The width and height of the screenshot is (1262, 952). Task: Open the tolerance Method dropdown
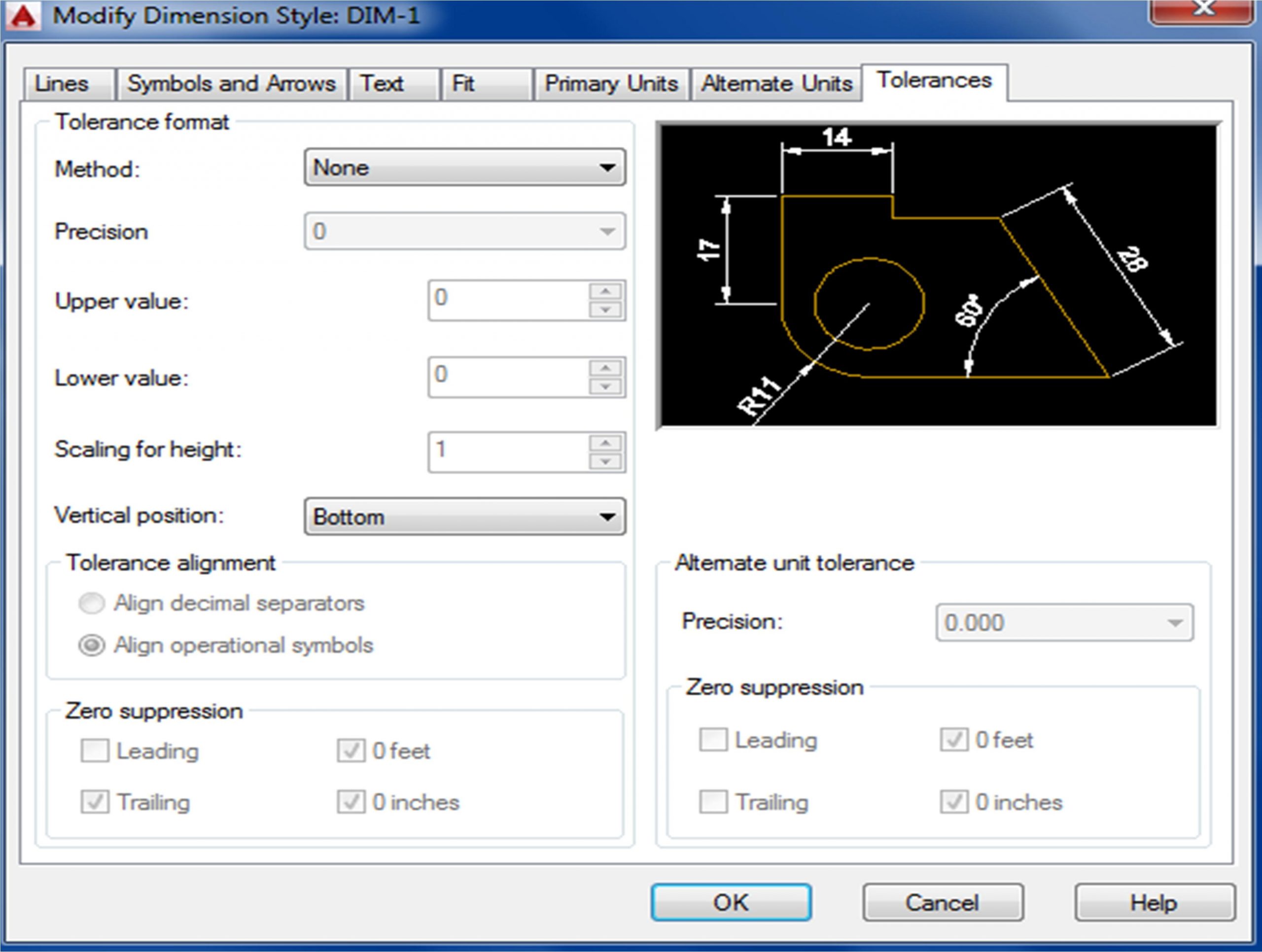465,168
